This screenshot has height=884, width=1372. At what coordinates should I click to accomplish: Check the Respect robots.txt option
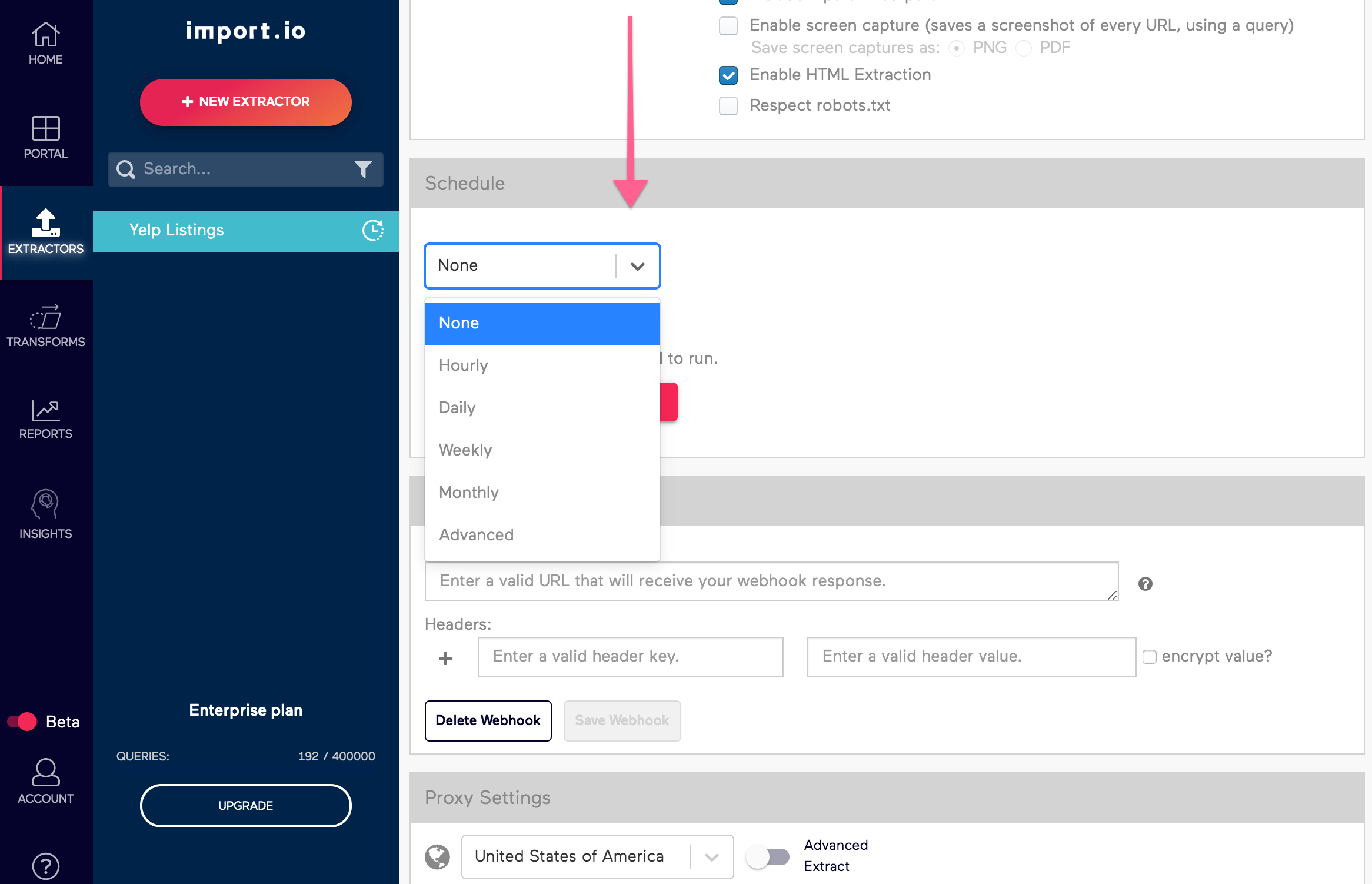tap(728, 106)
